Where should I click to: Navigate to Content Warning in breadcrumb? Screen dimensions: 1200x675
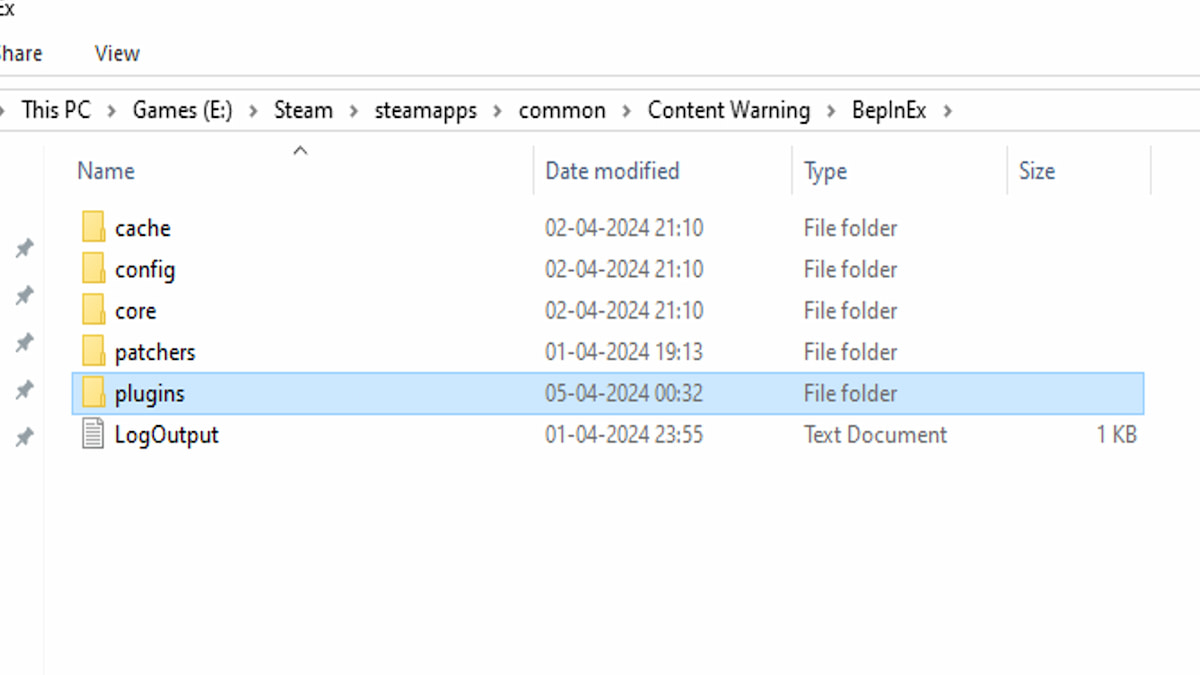pos(728,110)
